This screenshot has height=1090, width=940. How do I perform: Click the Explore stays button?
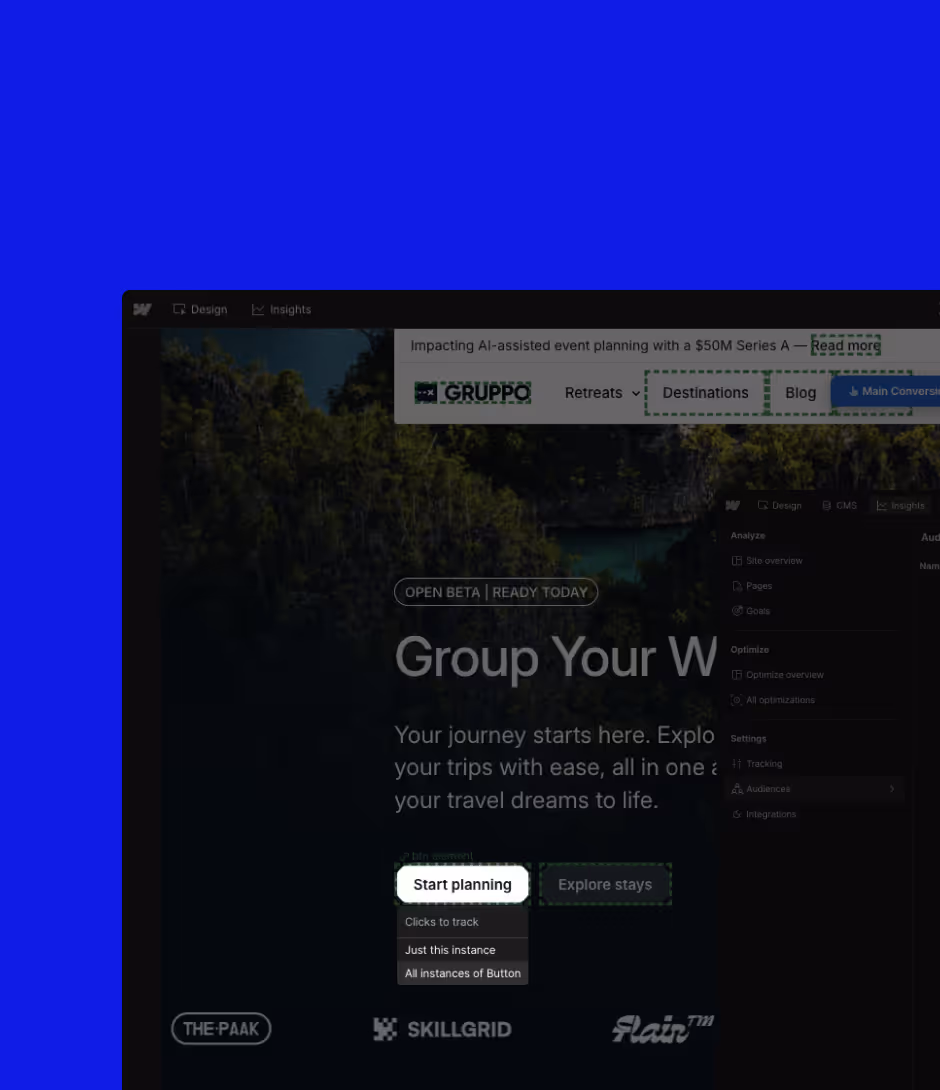[605, 884]
